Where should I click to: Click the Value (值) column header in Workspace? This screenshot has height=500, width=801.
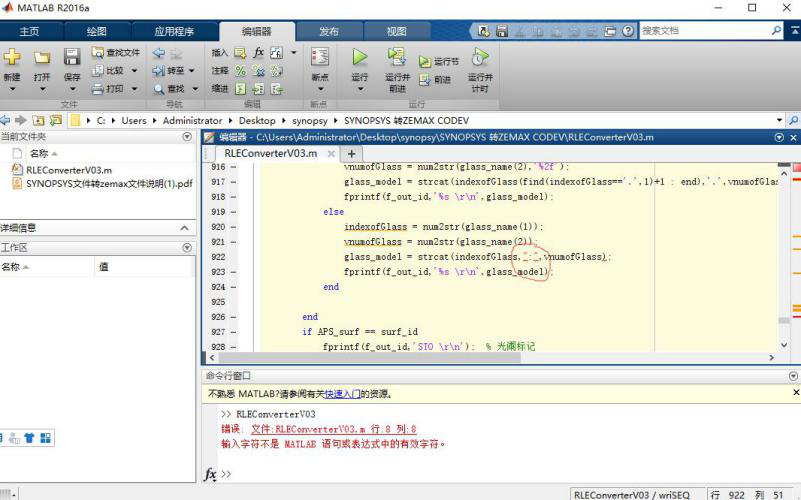145,267
